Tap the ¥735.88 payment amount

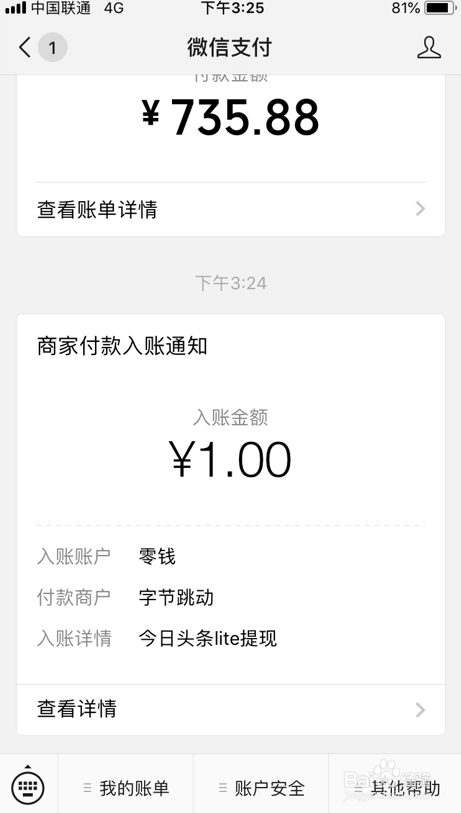(231, 118)
